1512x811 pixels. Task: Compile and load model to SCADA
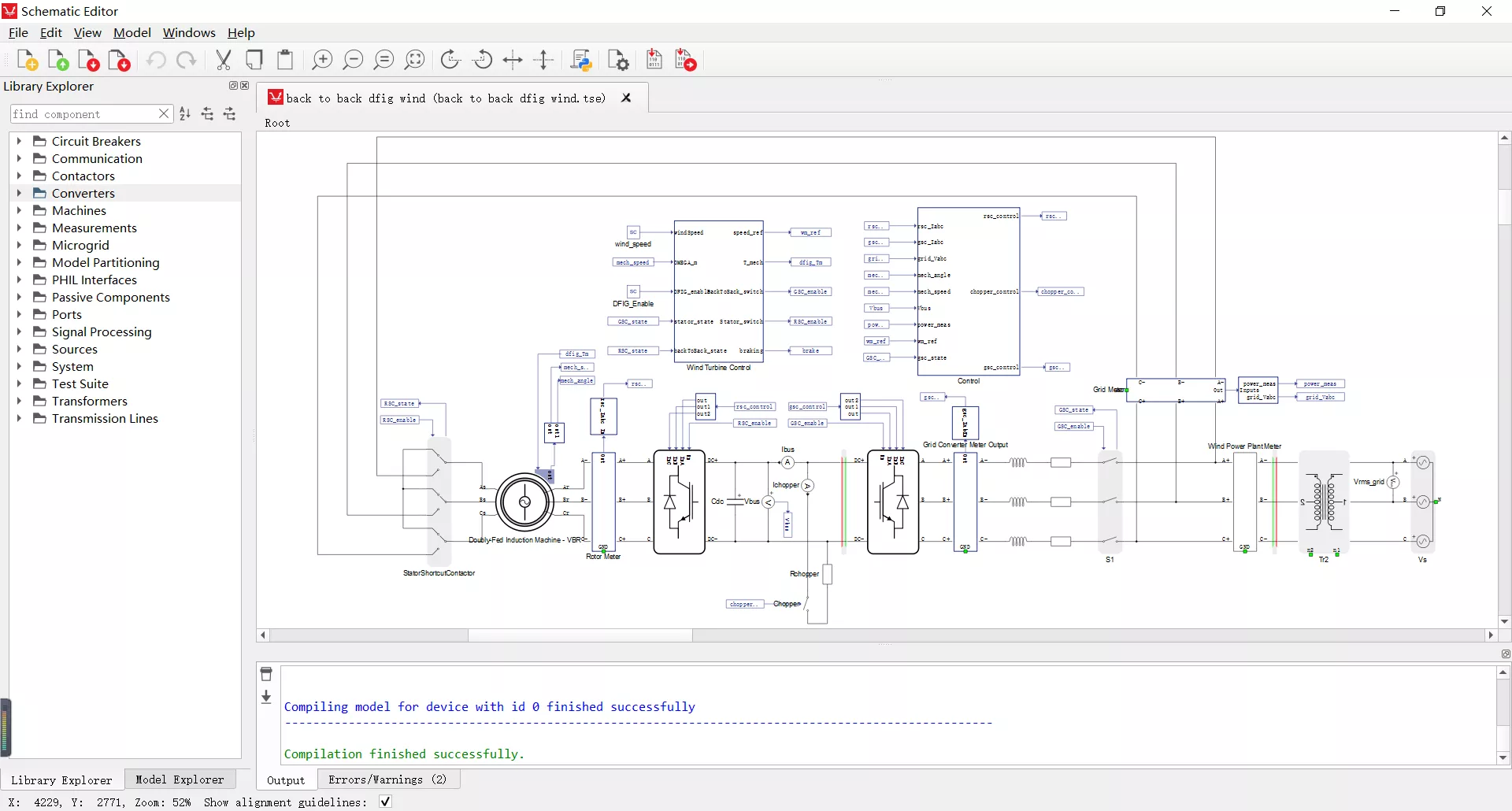tap(686, 61)
